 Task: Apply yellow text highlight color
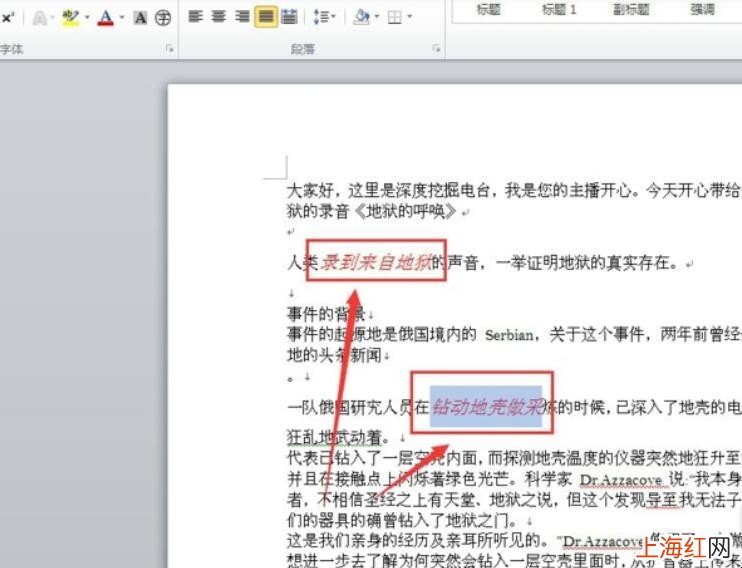click(71, 18)
